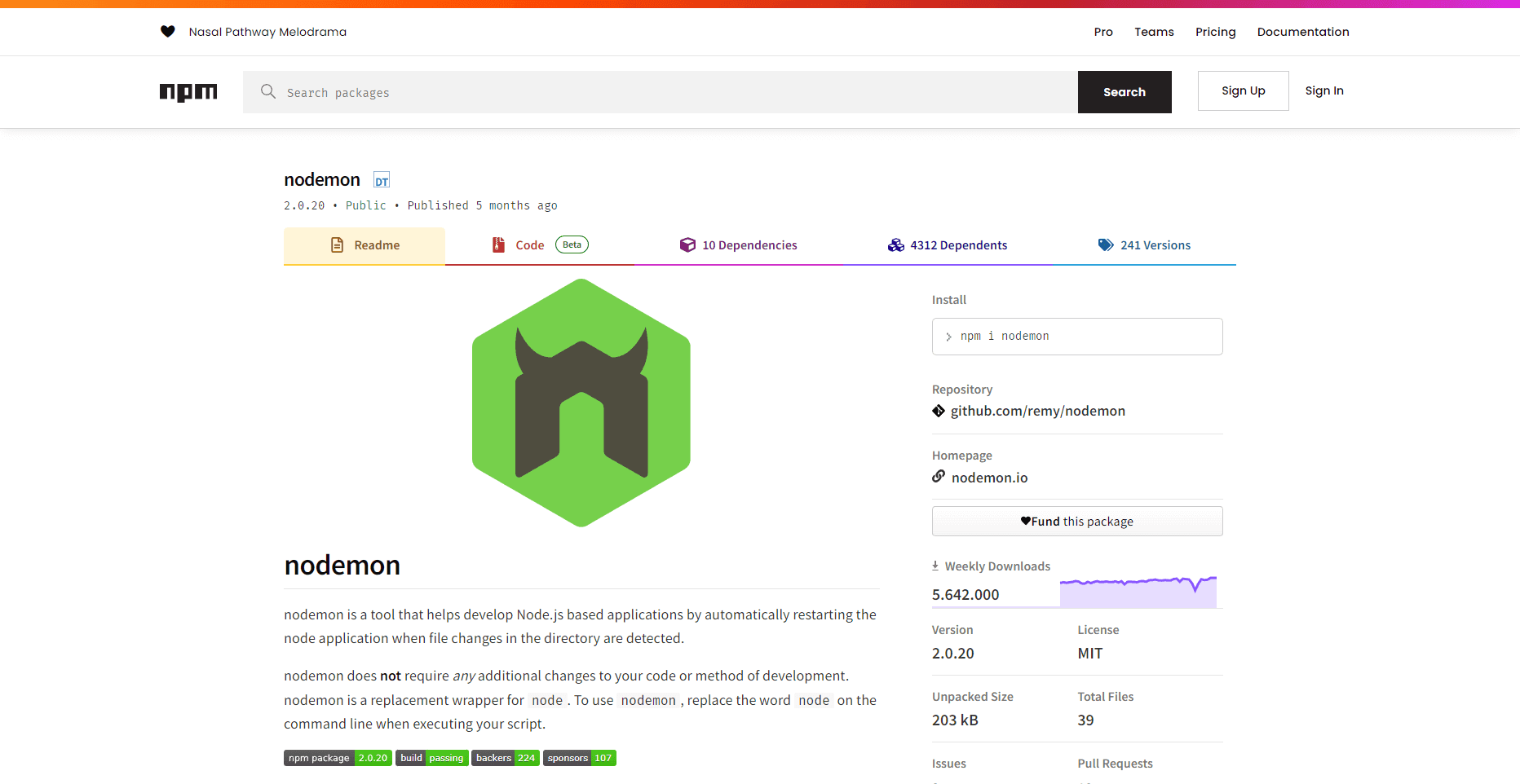Open the npm logo home link
Viewport: 1520px width, 784px height.
pyautogui.click(x=188, y=92)
